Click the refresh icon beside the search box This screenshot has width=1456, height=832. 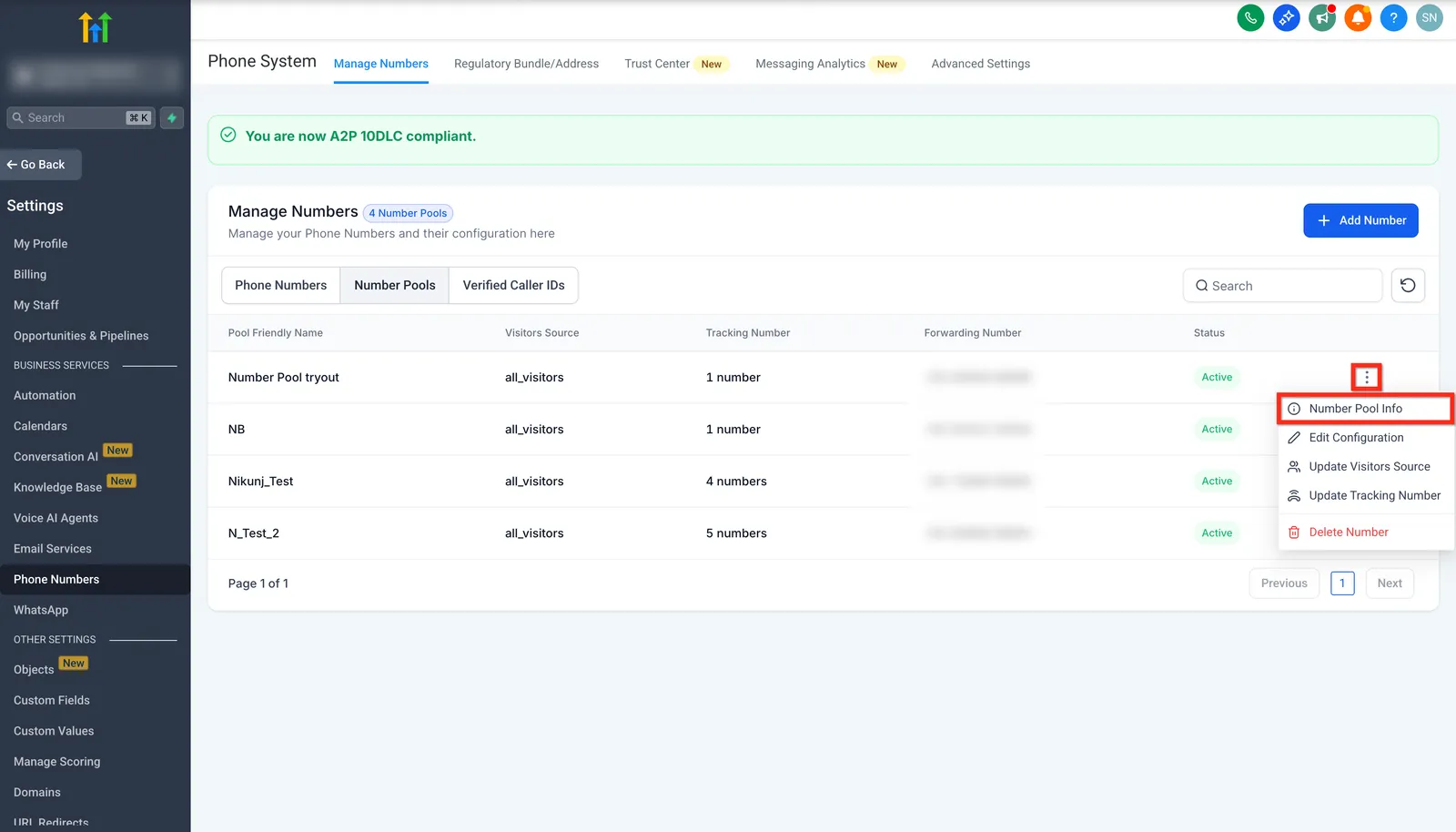1408,286
